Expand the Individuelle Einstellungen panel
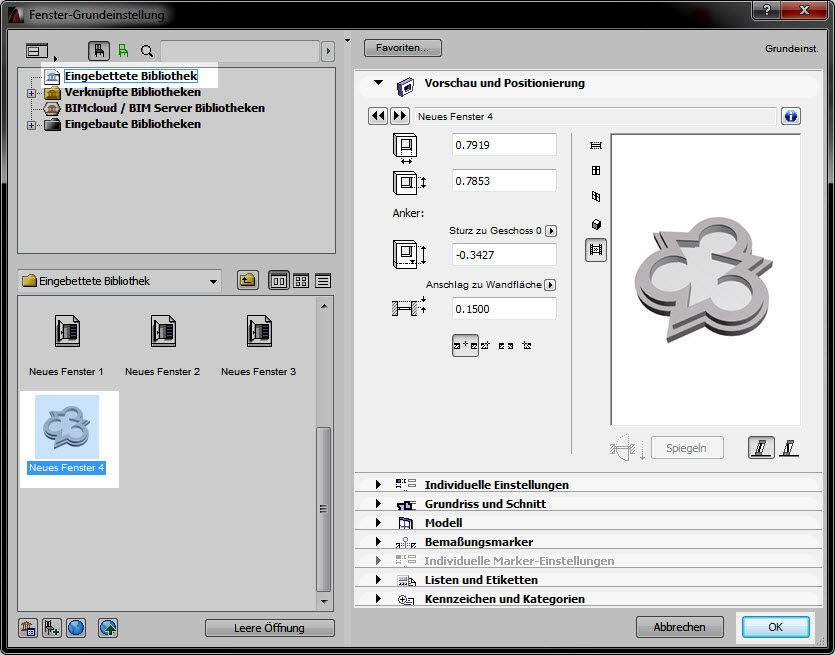Image resolution: width=835 pixels, height=655 pixels. tap(378, 485)
